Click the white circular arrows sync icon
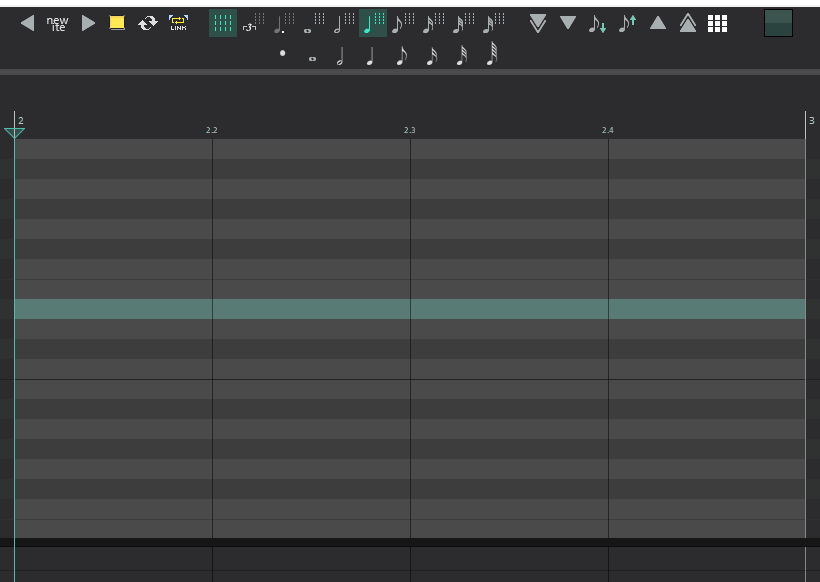 pyautogui.click(x=148, y=23)
